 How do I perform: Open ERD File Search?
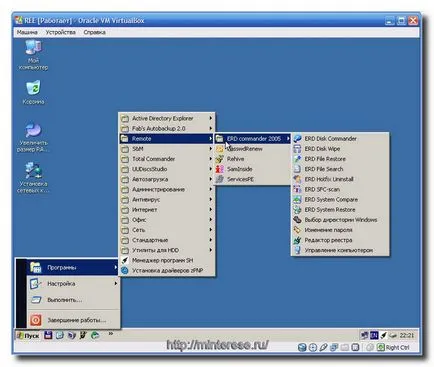tap(340, 169)
